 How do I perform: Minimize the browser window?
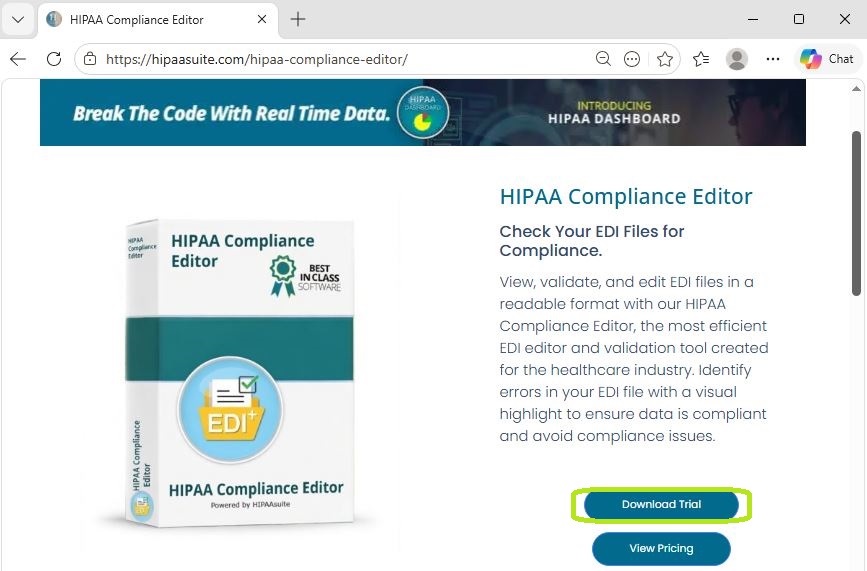click(753, 19)
